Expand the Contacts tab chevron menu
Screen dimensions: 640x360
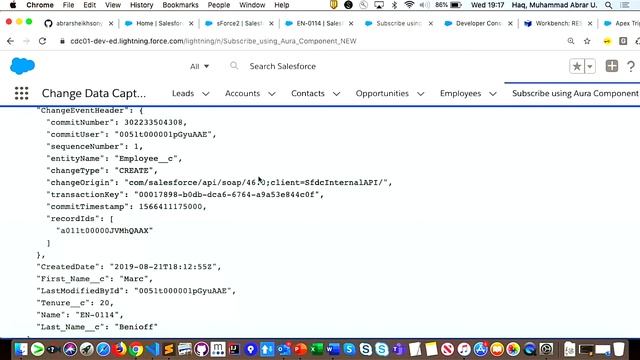[336, 94]
